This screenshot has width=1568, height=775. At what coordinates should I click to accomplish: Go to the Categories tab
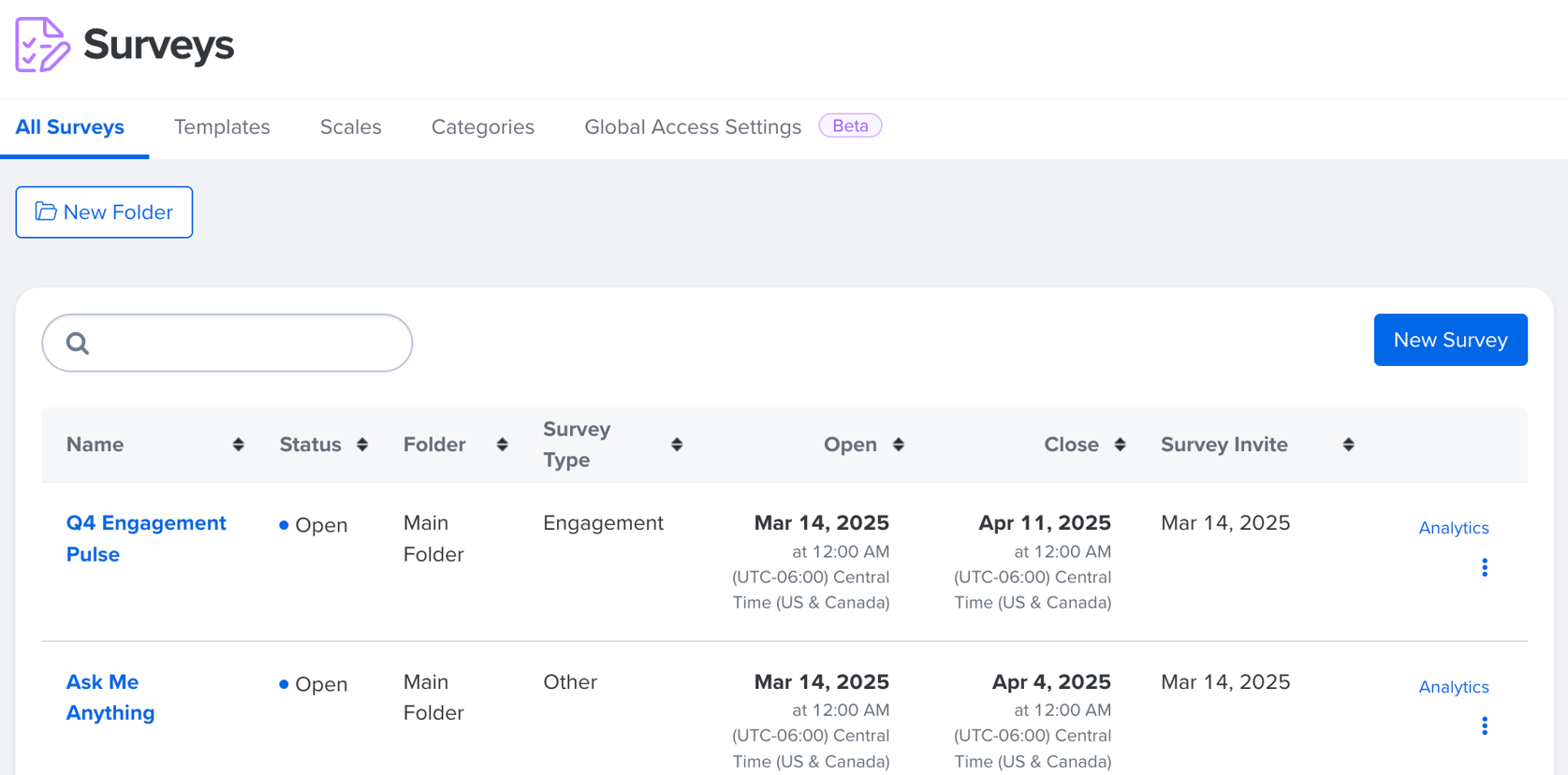click(482, 127)
